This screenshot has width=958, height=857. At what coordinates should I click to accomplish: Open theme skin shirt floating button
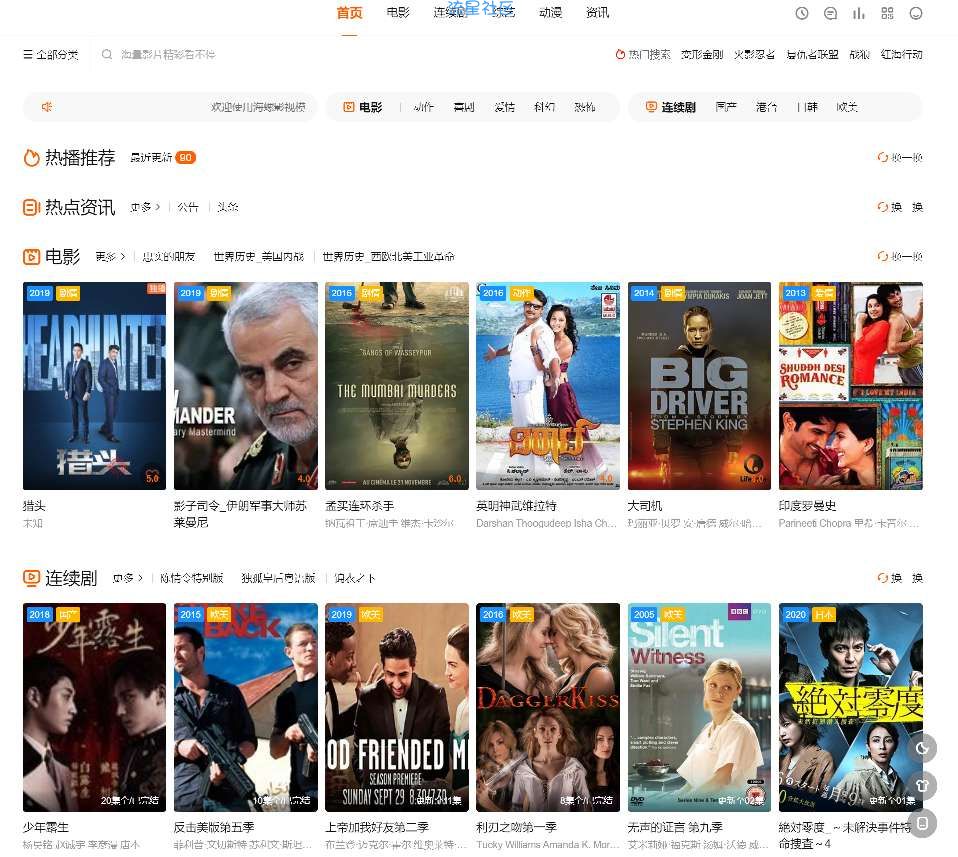tap(922, 786)
